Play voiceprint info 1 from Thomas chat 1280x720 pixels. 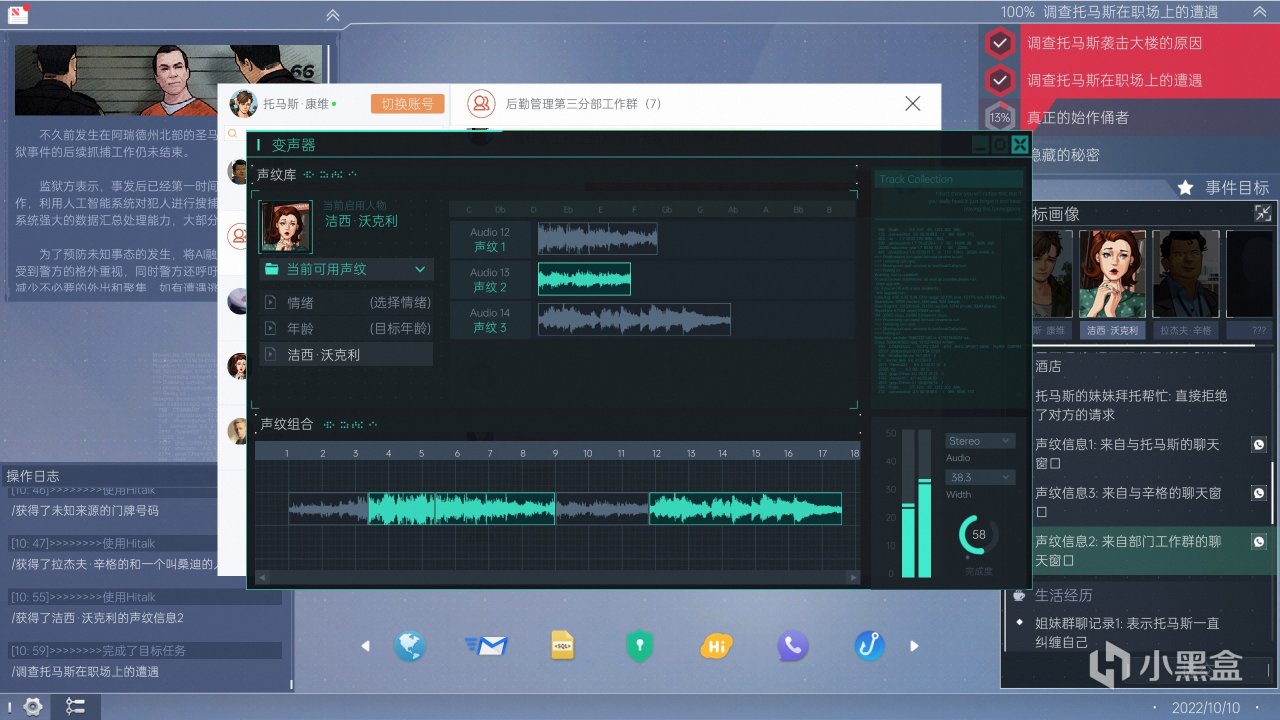click(1259, 445)
